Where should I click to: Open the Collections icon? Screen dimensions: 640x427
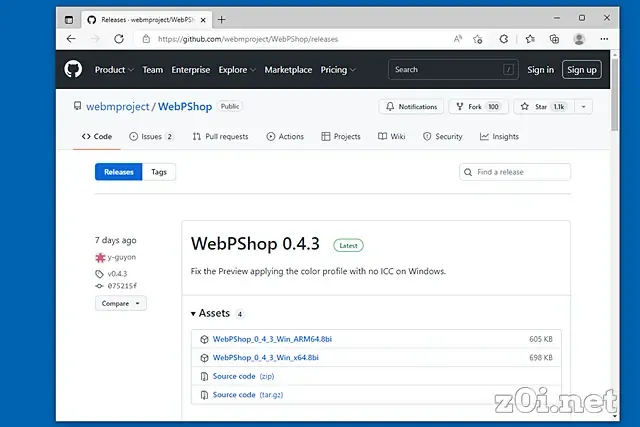(x=554, y=39)
